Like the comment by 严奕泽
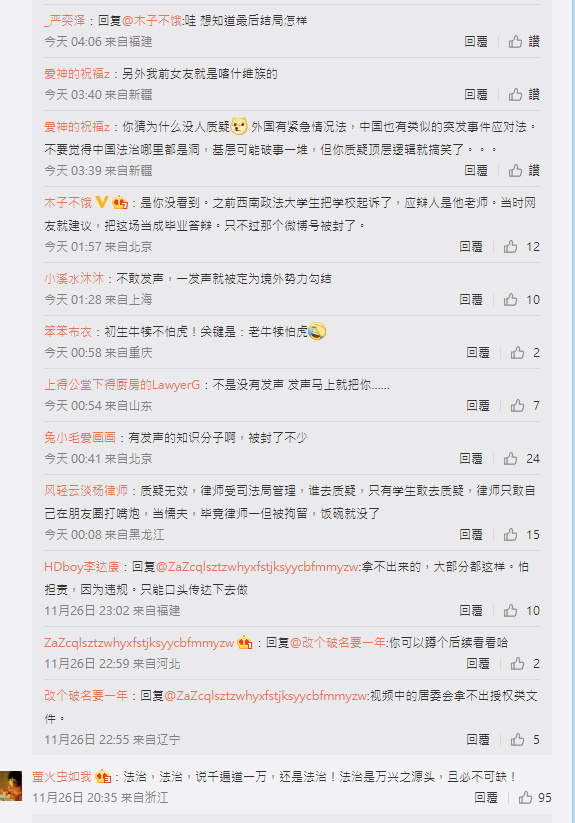This screenshot has width=575, height=823. coord(524,41)
